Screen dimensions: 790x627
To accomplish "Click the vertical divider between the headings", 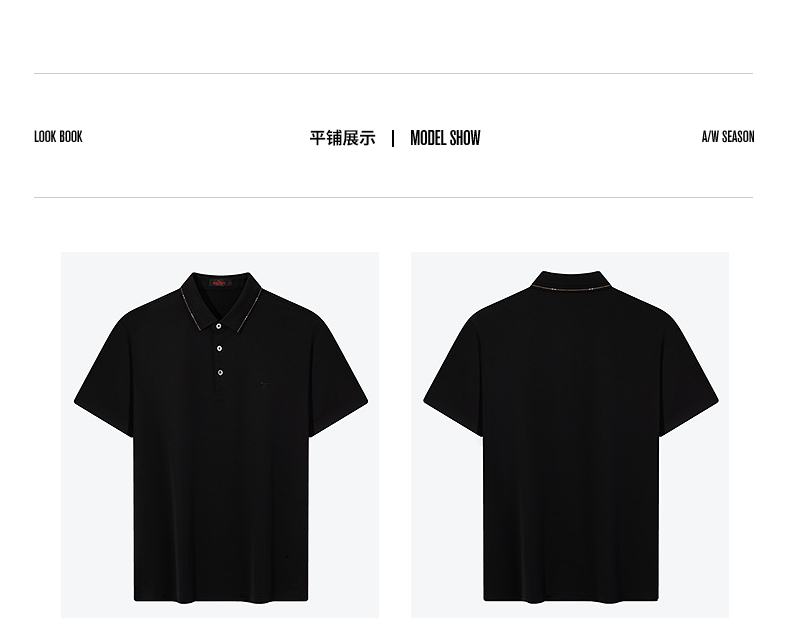I will (393, 138).
